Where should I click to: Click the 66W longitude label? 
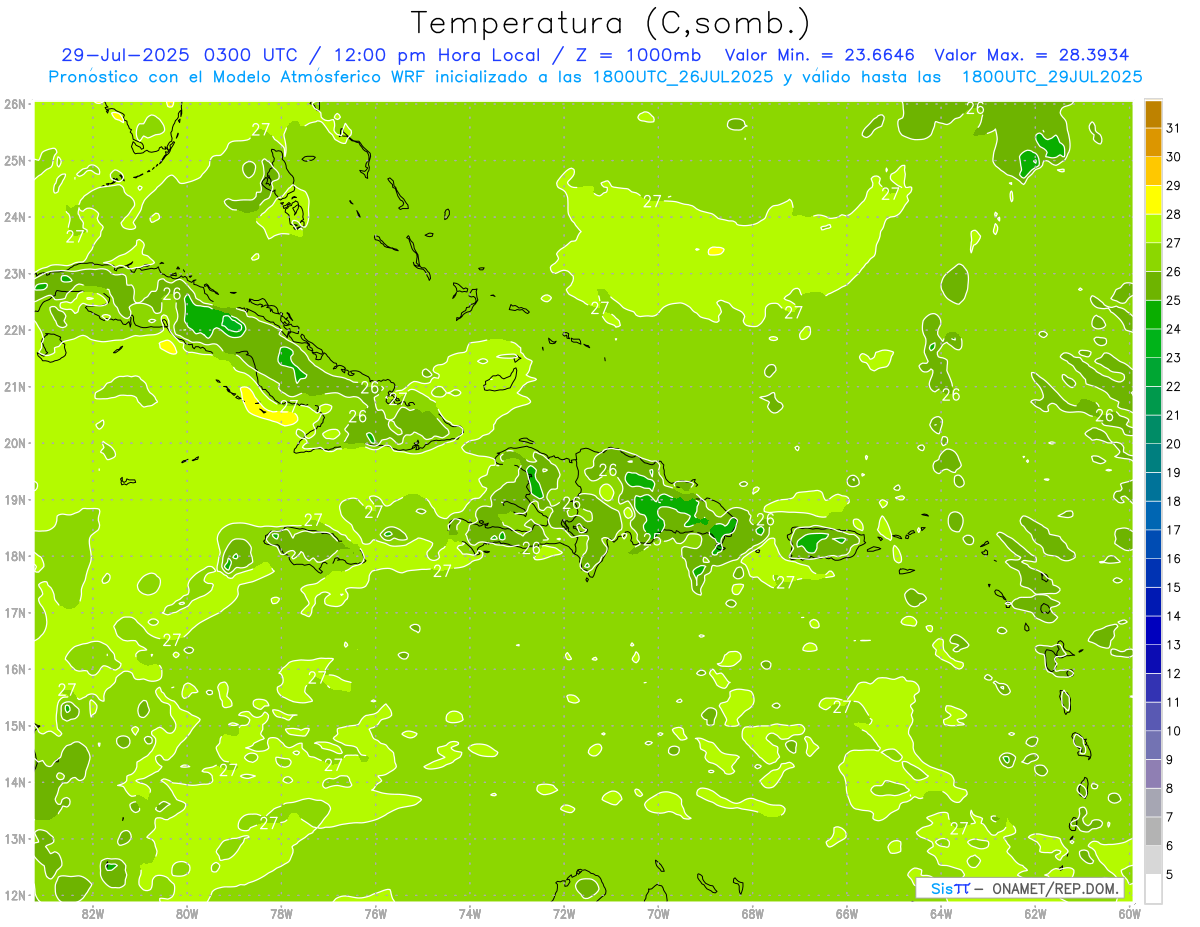pyautogui.click(x=846, y=913)
